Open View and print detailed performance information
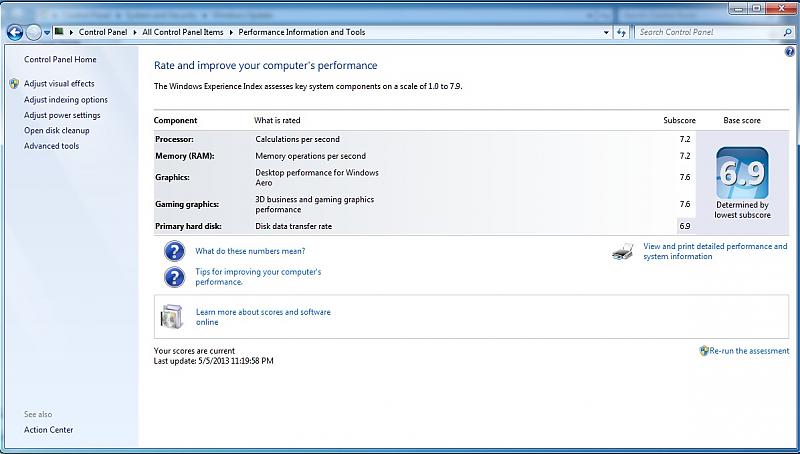This screenshot has height=454, width=800. point(715,251)
